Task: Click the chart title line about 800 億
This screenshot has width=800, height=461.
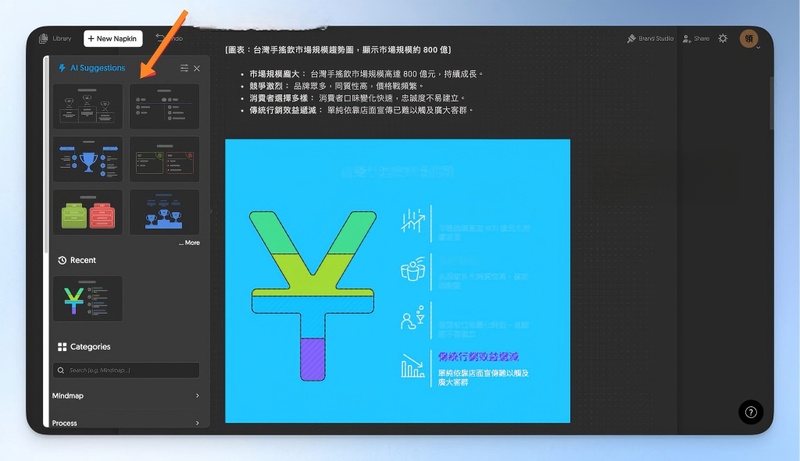Action: click(x=339, y=49)
